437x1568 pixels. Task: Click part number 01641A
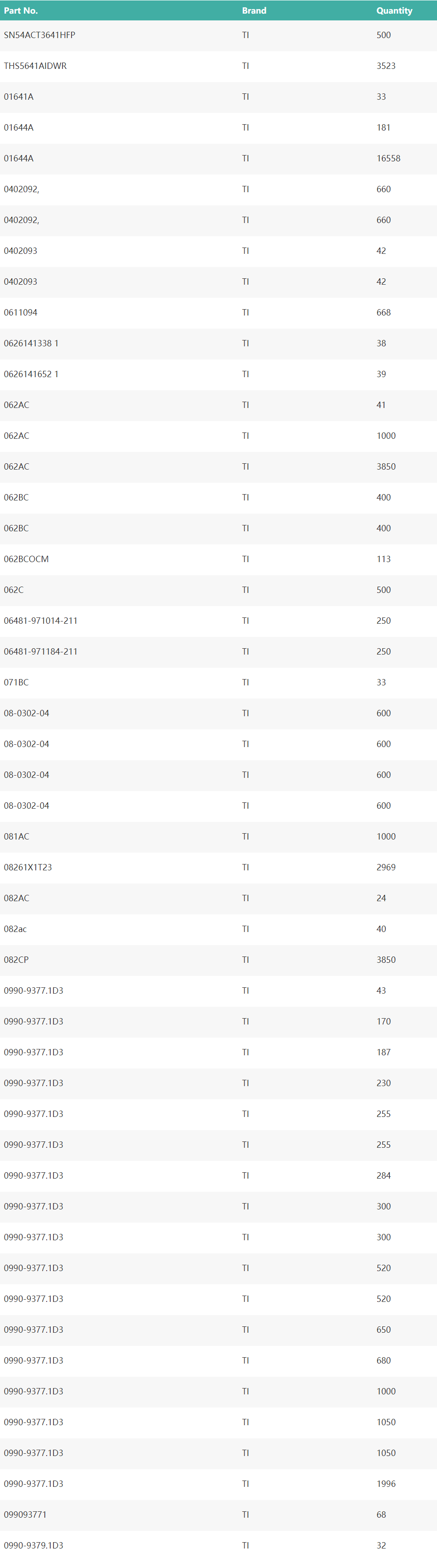(x=19, y=97)
